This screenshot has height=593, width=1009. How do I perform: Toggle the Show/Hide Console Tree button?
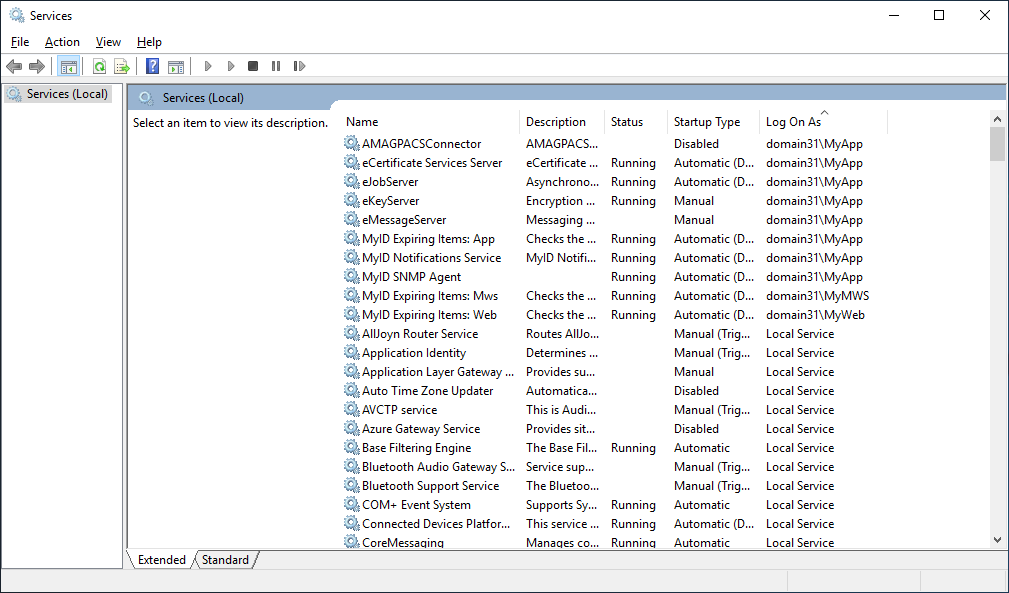pos(68,66)
